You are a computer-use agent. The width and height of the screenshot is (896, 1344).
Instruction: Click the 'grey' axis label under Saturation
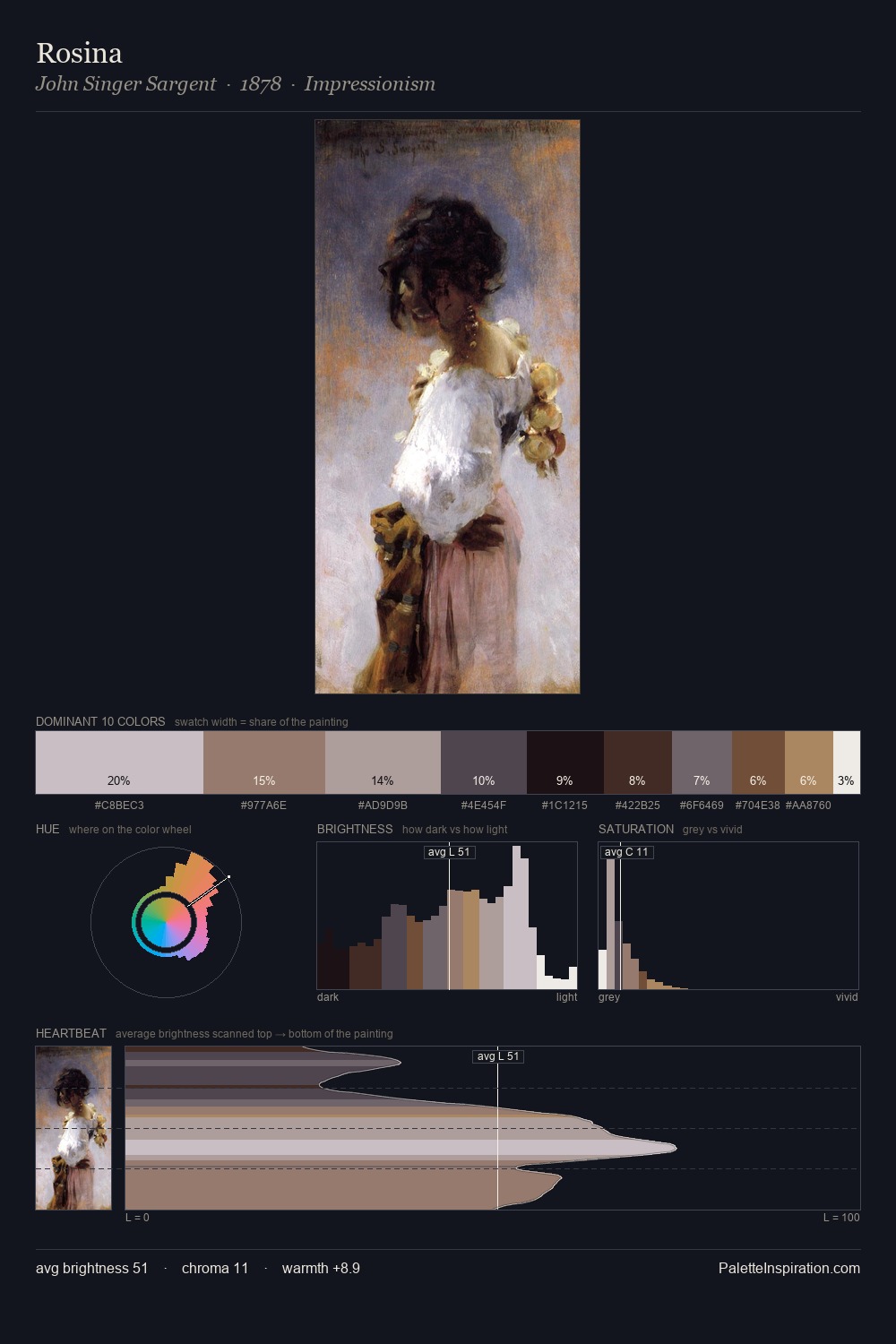609,997
